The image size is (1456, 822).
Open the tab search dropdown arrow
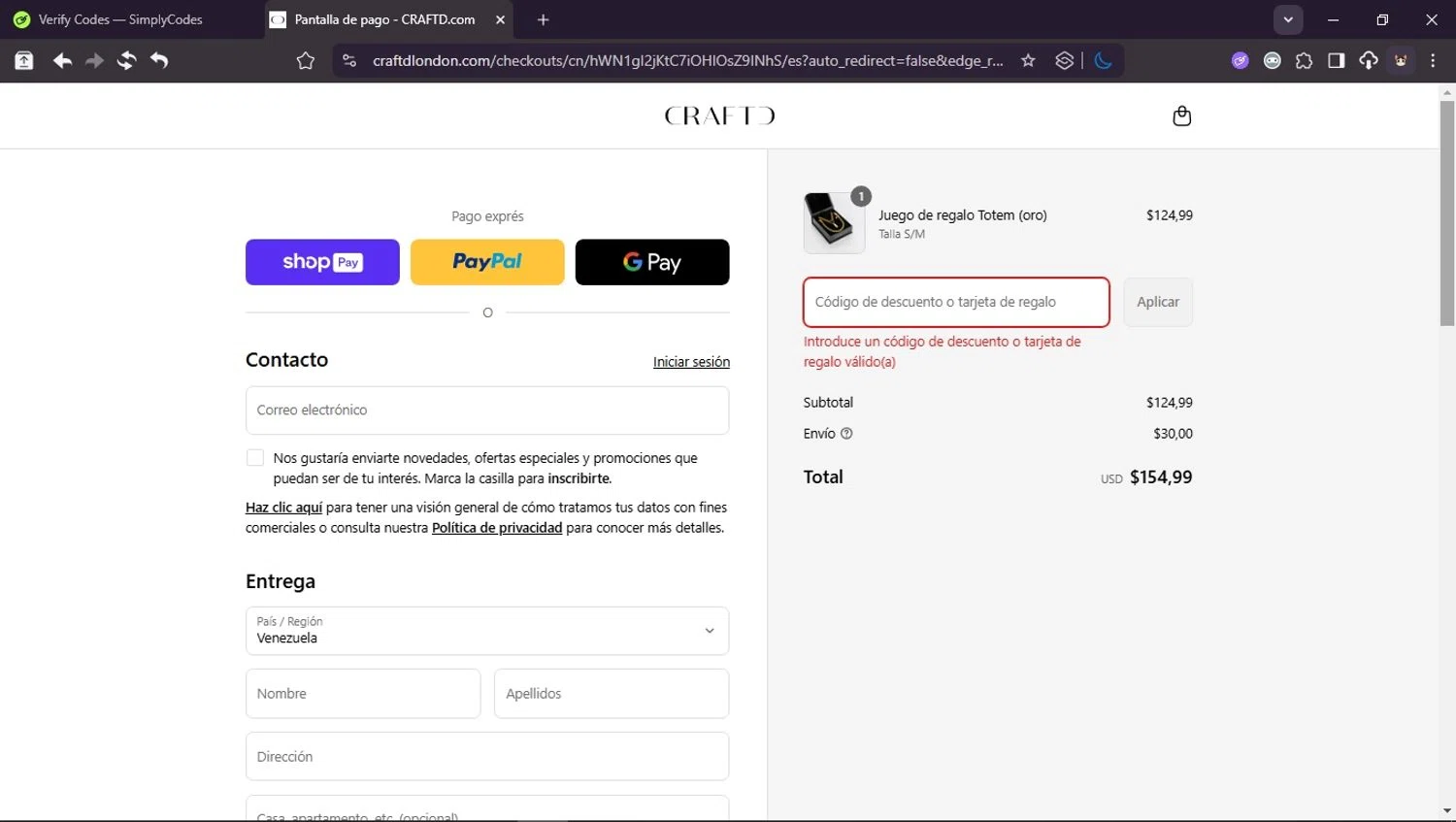(1288, 19)
